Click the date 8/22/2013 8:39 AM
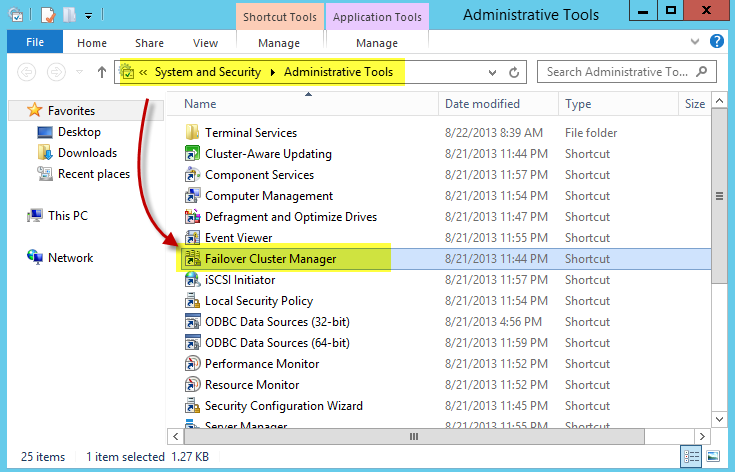 point(494,133)
